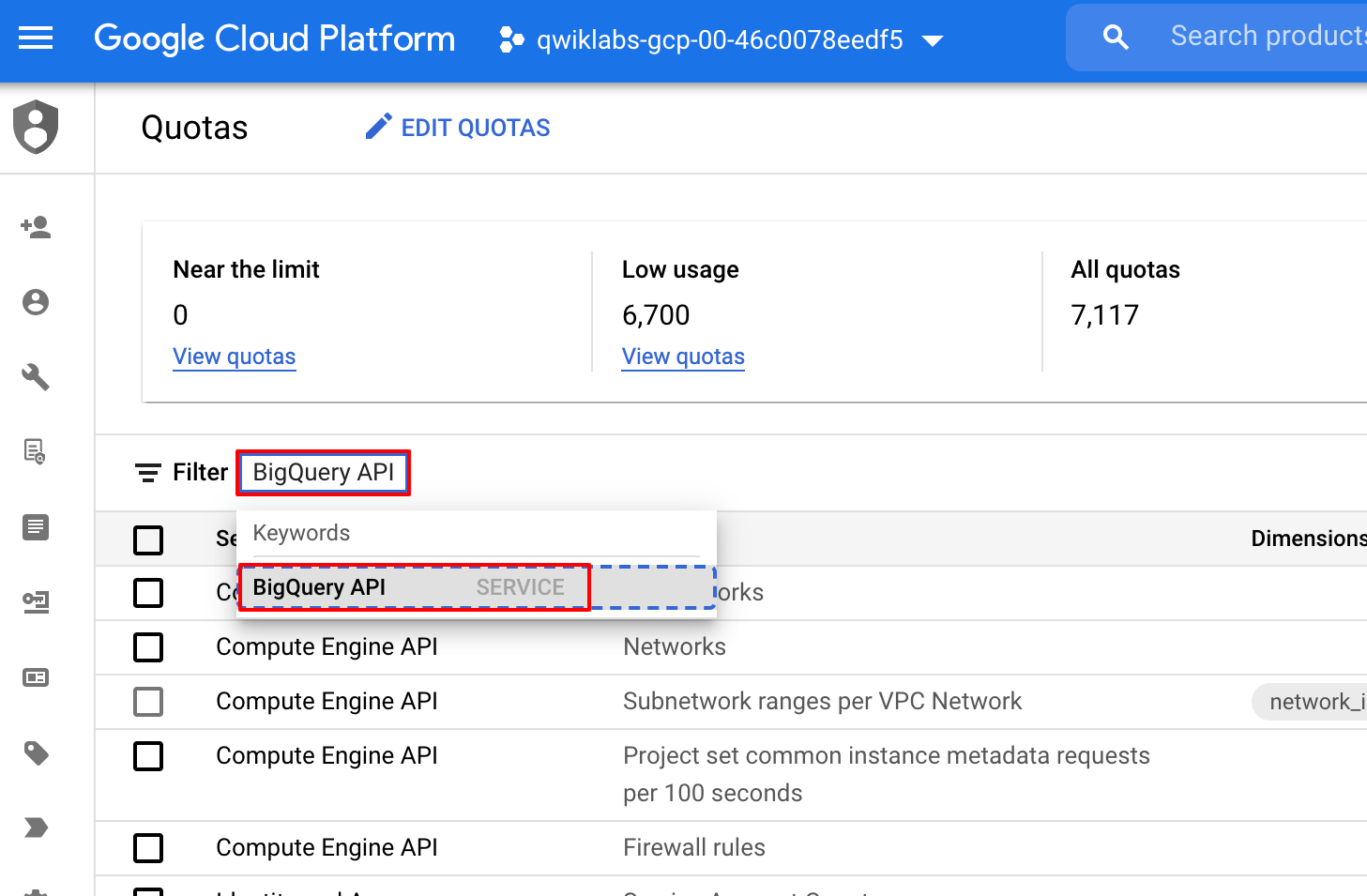The height and width of the screenshot is (896, 1367).
Task: Click the Quotas page title
Action: click(x=194, y=128)
